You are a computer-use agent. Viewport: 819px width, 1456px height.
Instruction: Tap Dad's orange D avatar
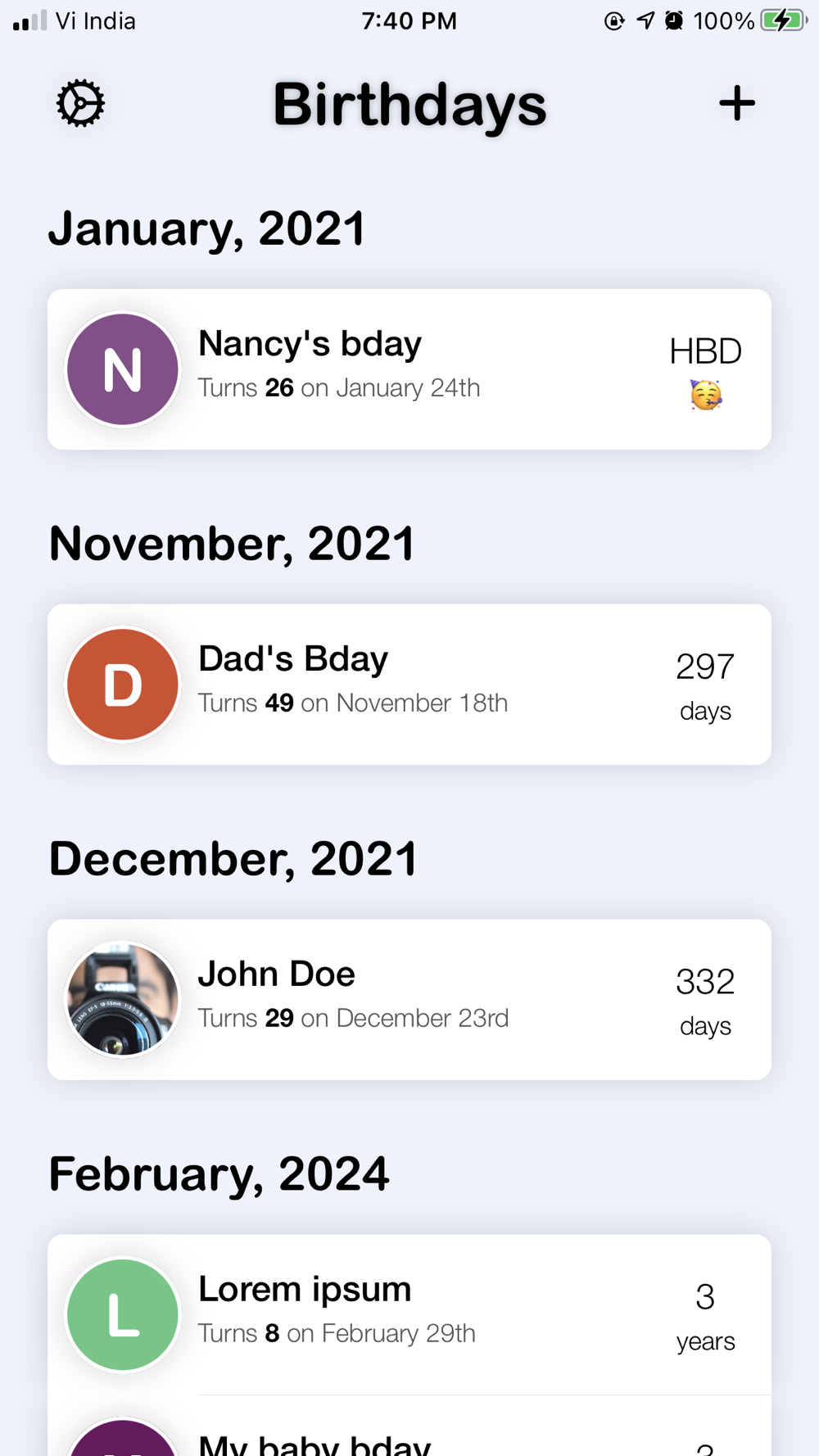[123, 685]
